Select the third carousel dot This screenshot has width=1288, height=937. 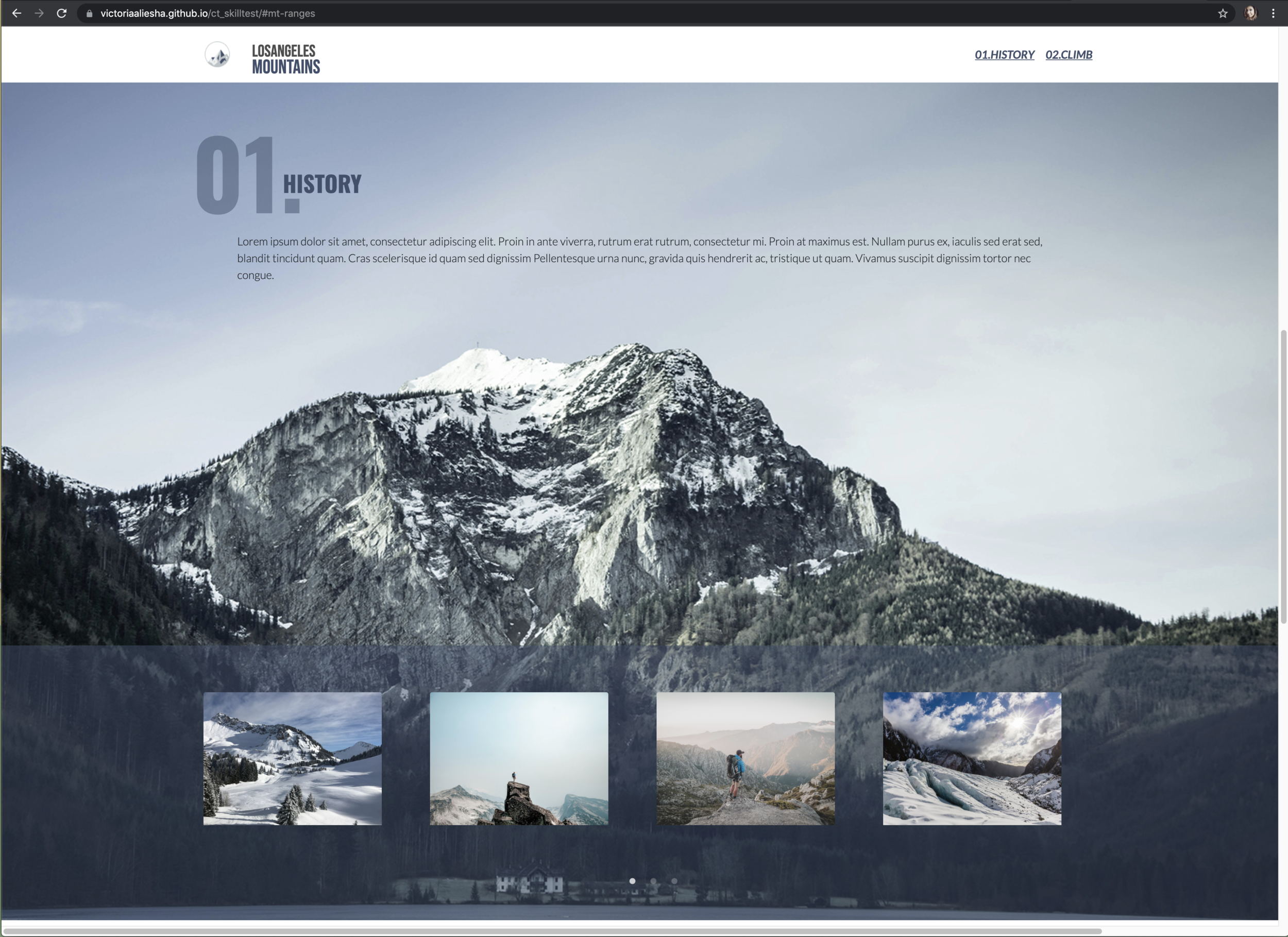[x=674, y=881]
